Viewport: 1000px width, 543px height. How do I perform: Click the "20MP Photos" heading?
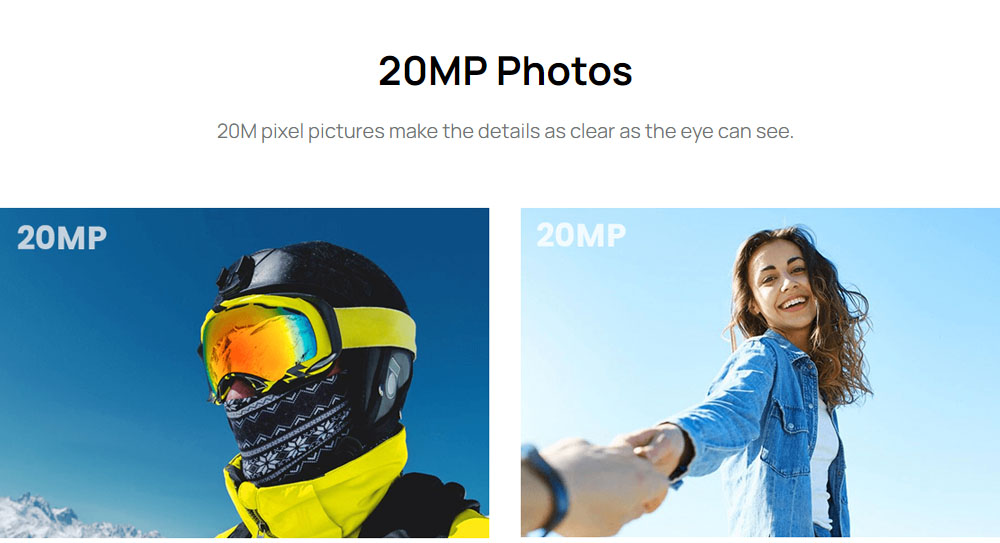505,71
